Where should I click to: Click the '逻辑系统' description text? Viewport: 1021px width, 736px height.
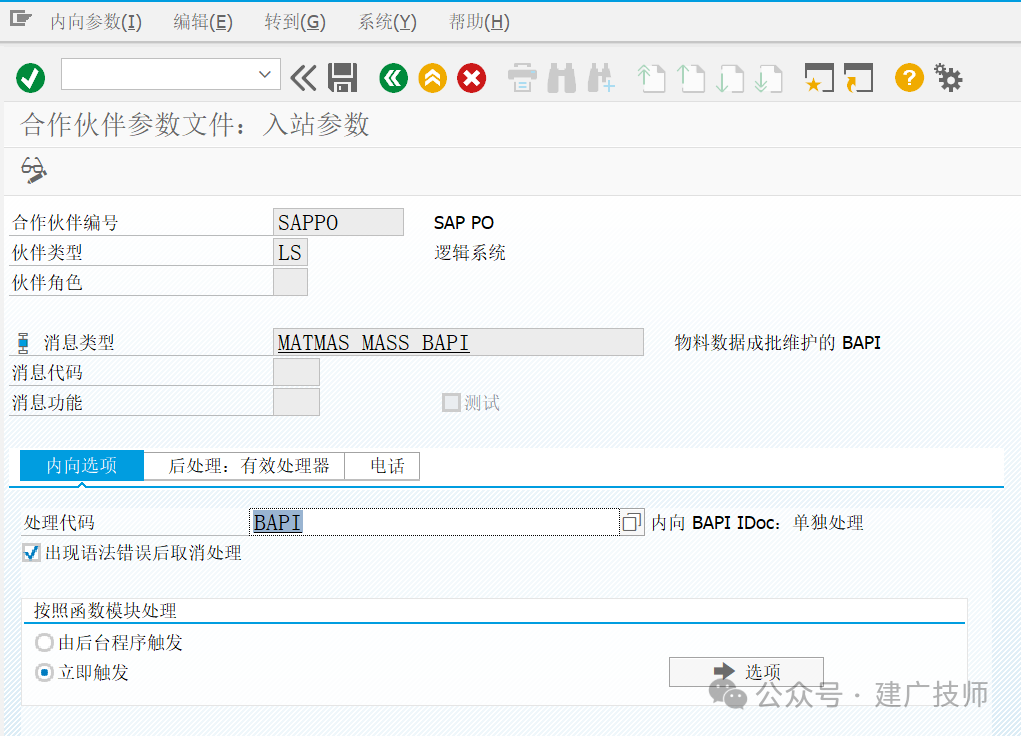click(x=469, y=253)
